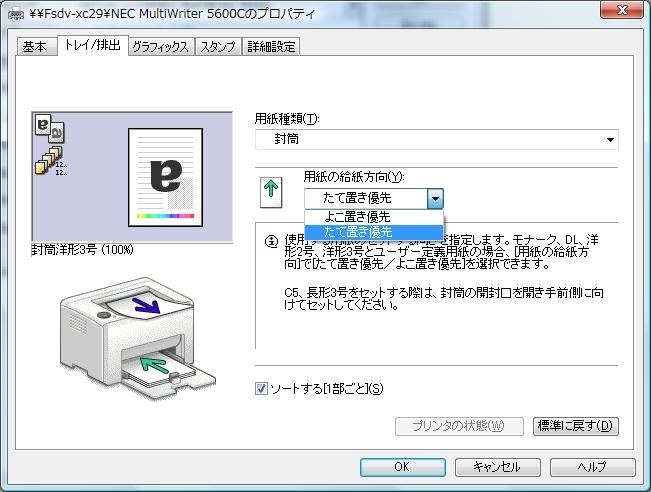The image size is (651, 492).
Task: Open the 用紙種類 dropdown showing 封筒
Action: coord(437,140)
